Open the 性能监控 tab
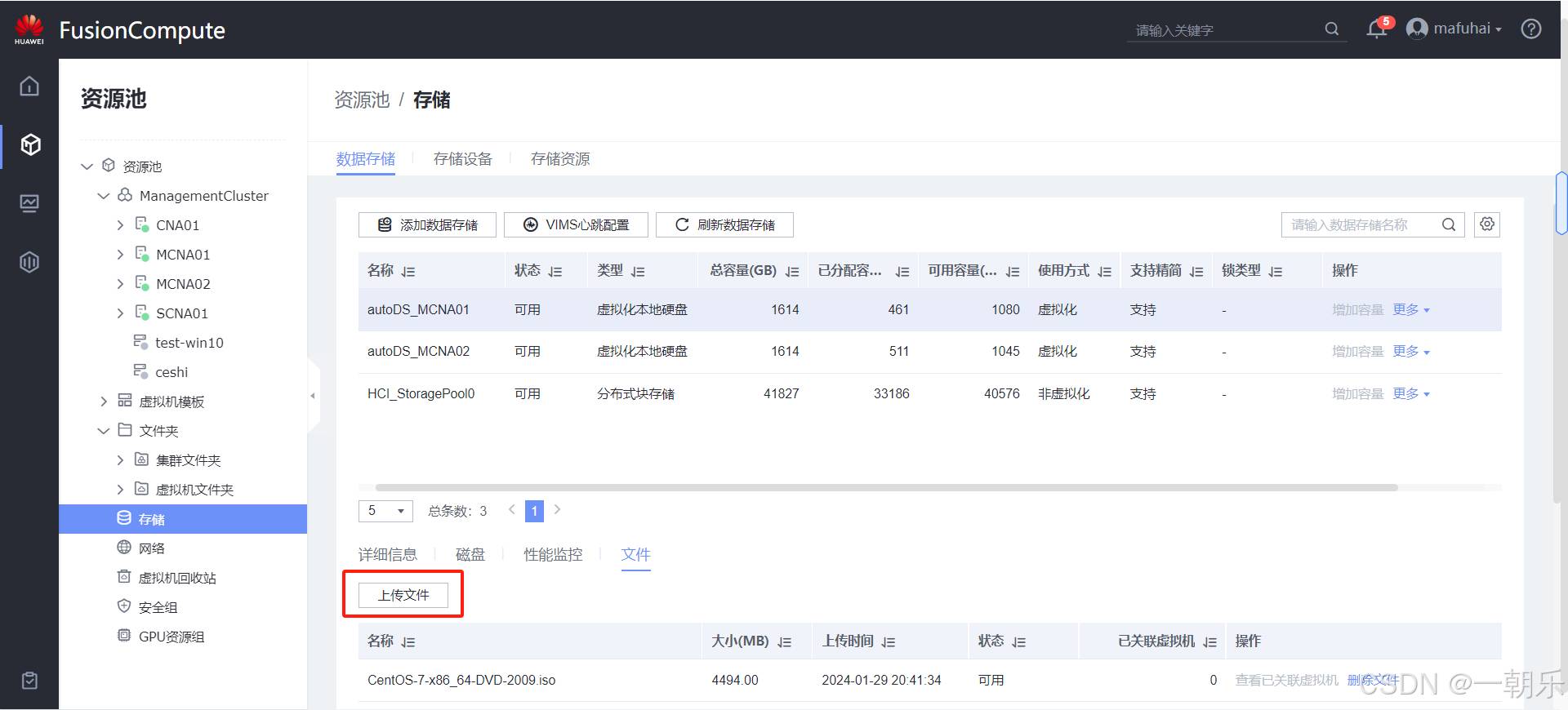This screenshot has height=710, width=1568. (x=553, y=555)
